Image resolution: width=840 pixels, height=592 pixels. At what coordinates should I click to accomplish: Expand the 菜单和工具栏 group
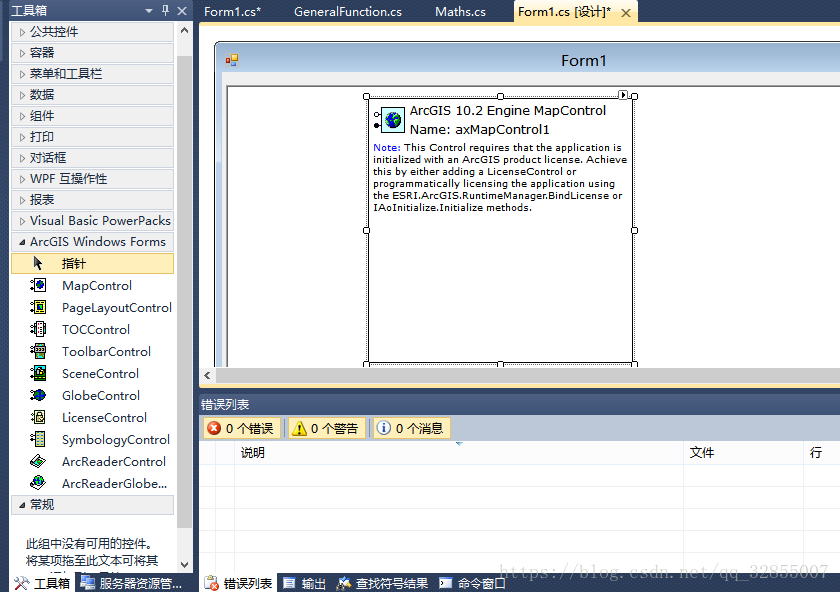(x=92, y=73)
